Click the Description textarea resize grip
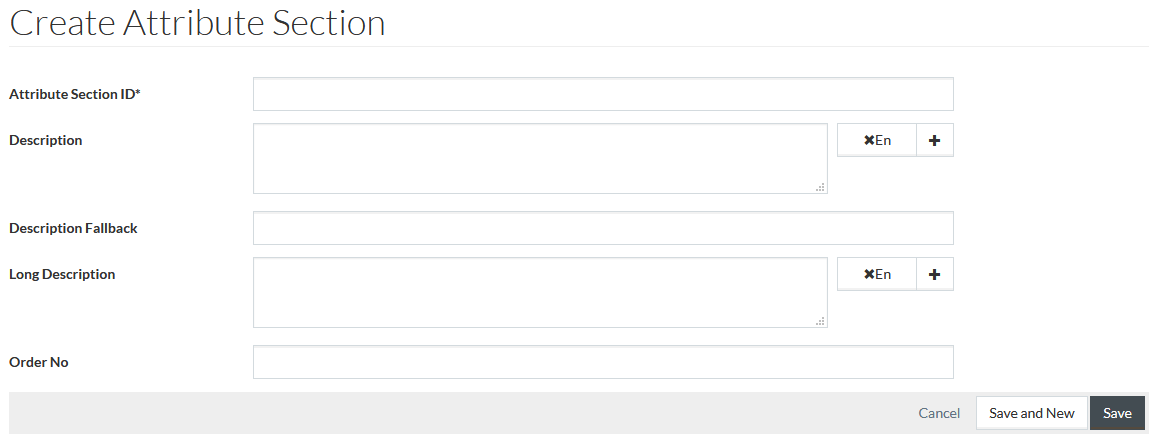This screenshot has width=1154, height=438. coord(820,188)
